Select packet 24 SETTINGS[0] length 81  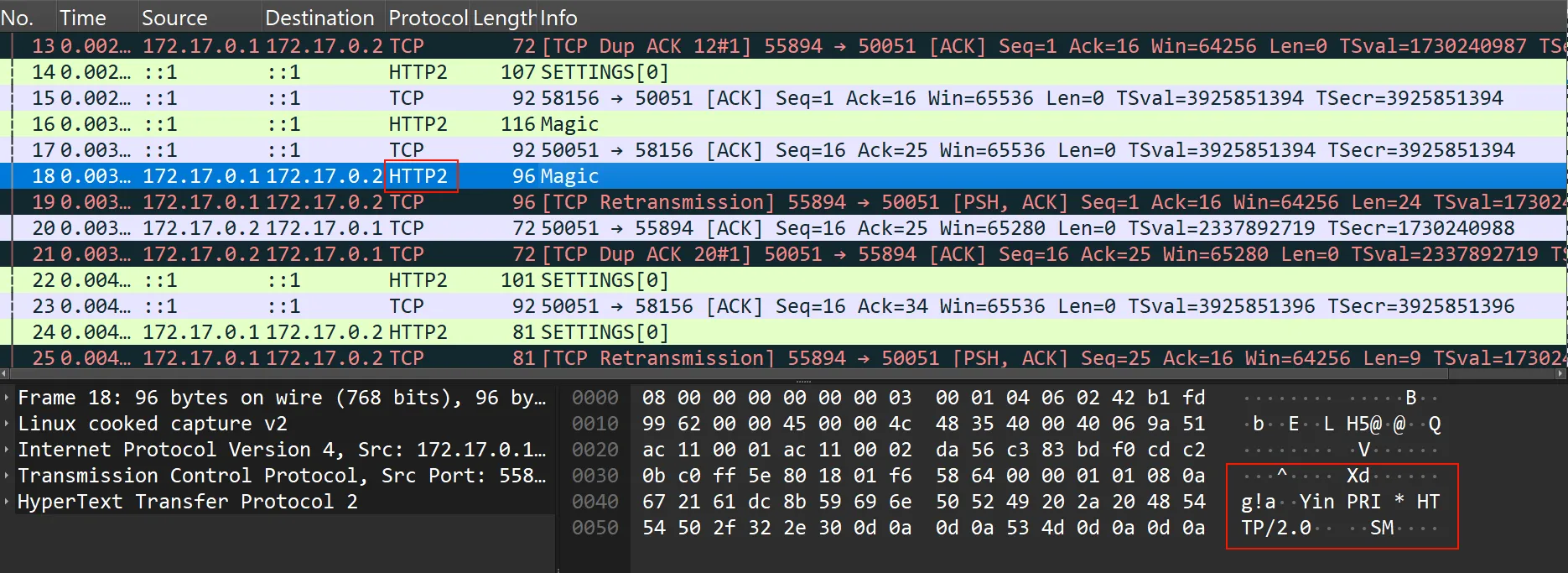pyautogui.click(x=784, y=331)
